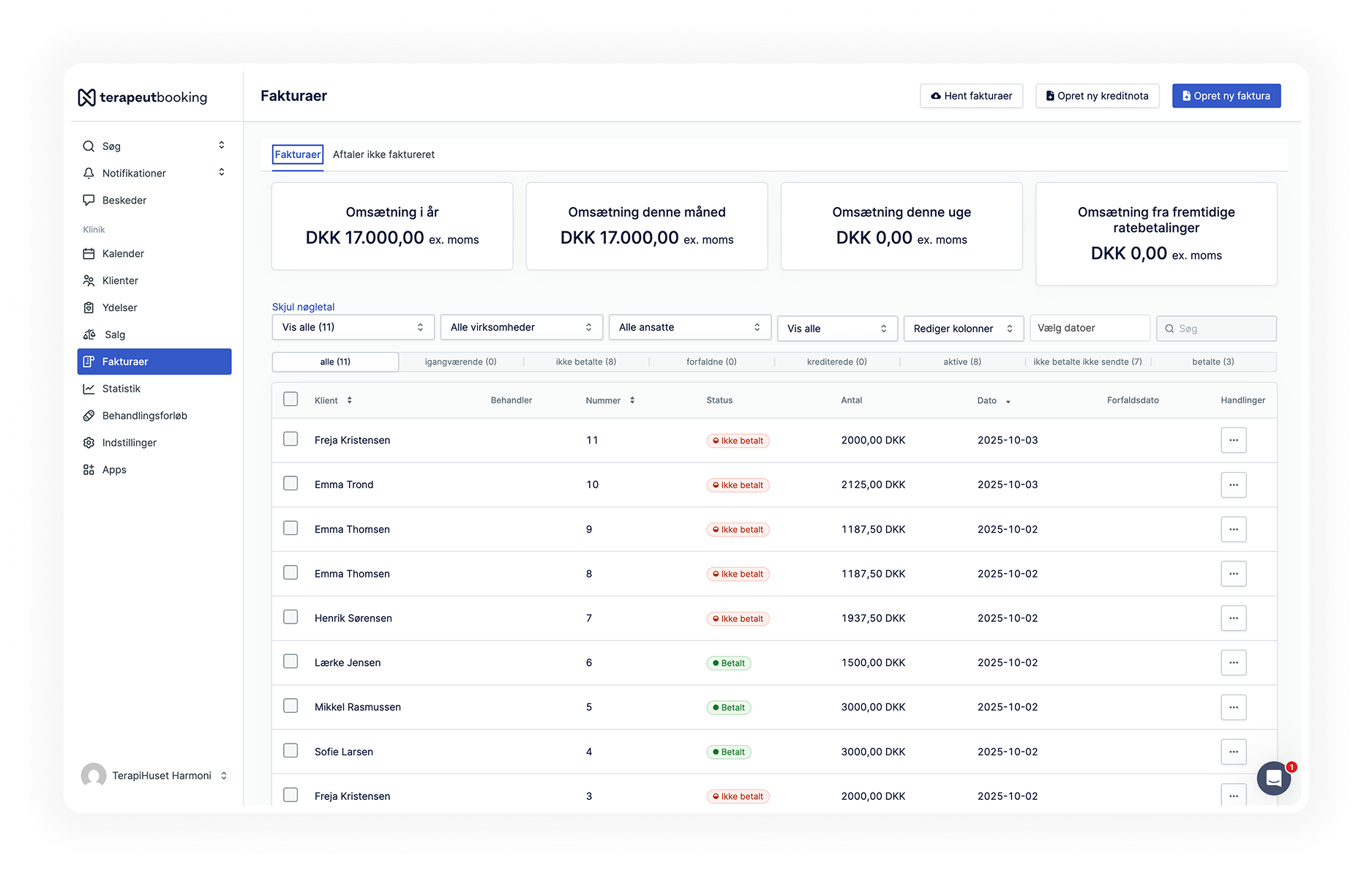Open the "Vis alle (11)" dropdown
Image resolution: width=1372 pixels, height=876 pixels.
[x=353, y=327]
